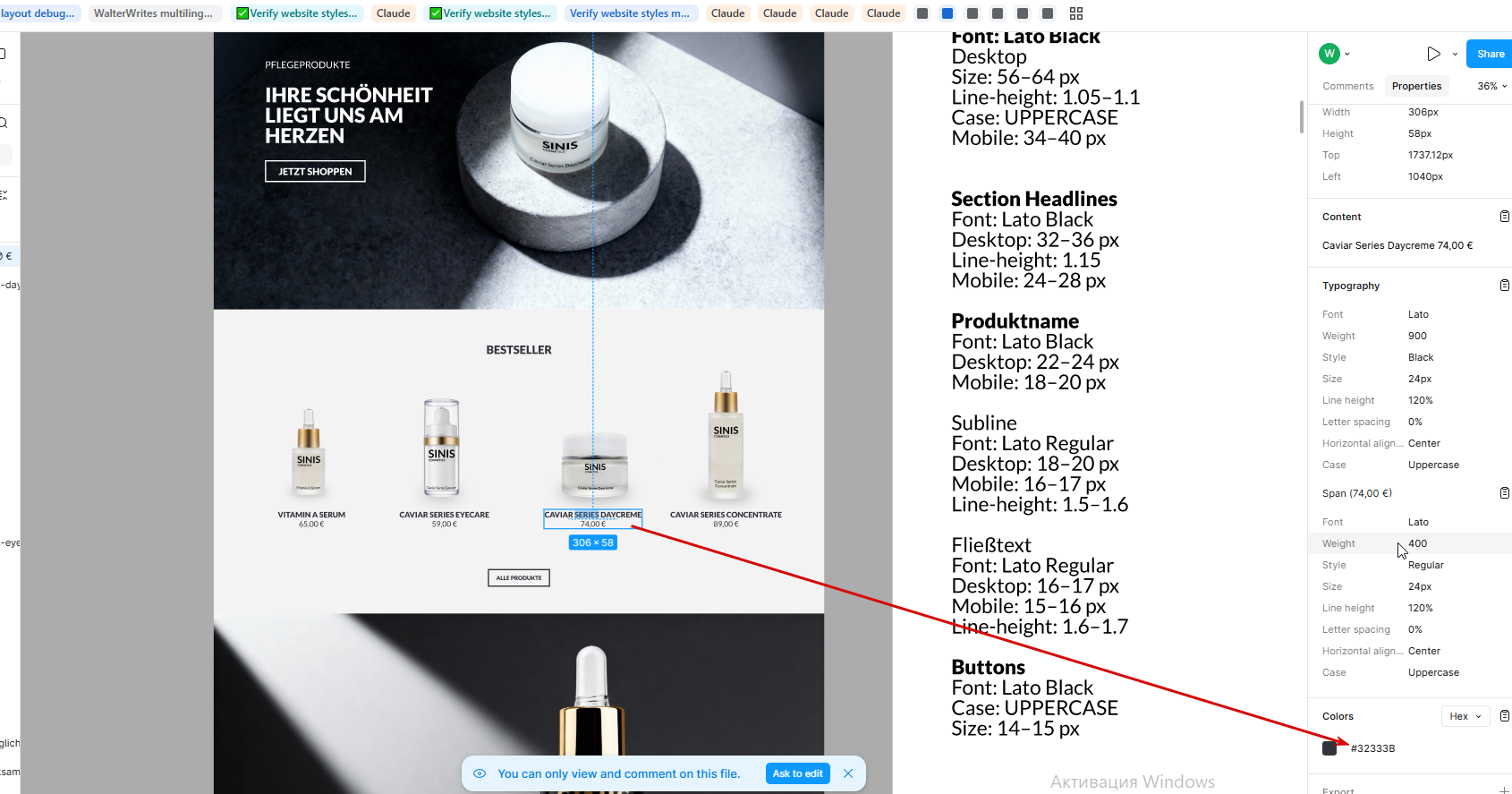Screen dimensions: 1512x794
Task: Click the grid icon at end of bookmarks bar
Action: (x=1076, y=13)
